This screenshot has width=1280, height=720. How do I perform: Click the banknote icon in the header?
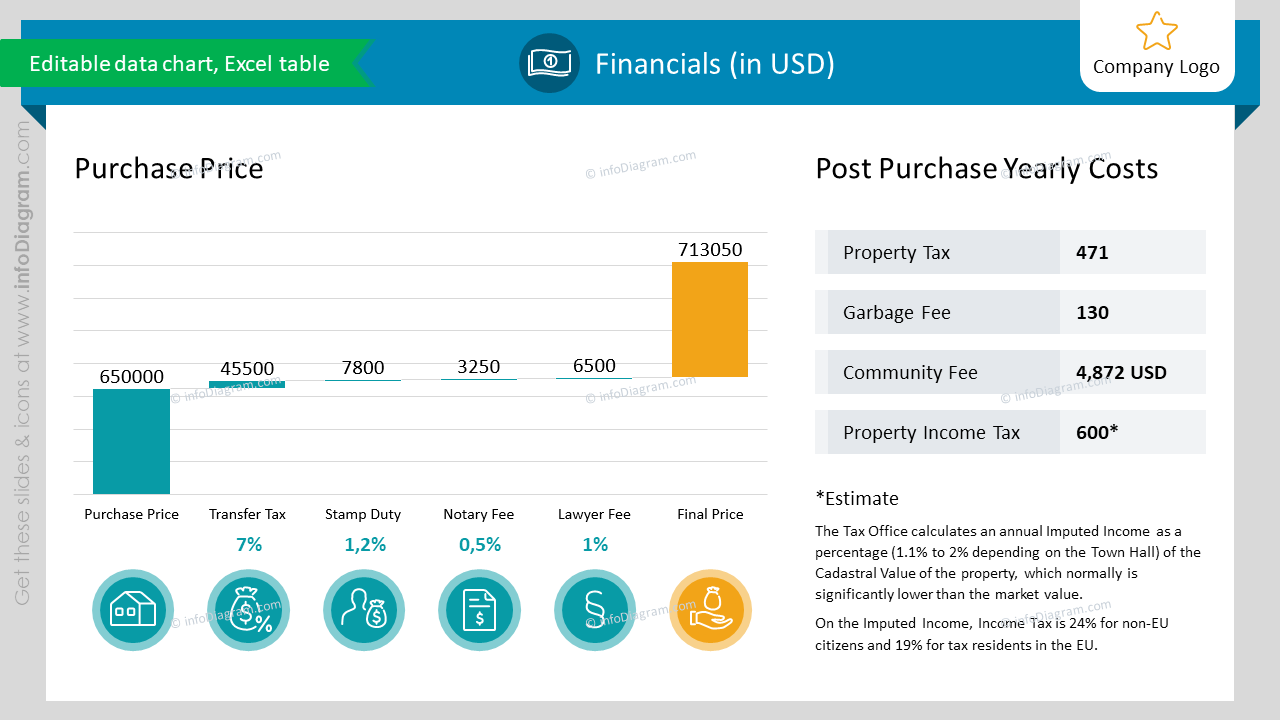click(x=549, y=62)
